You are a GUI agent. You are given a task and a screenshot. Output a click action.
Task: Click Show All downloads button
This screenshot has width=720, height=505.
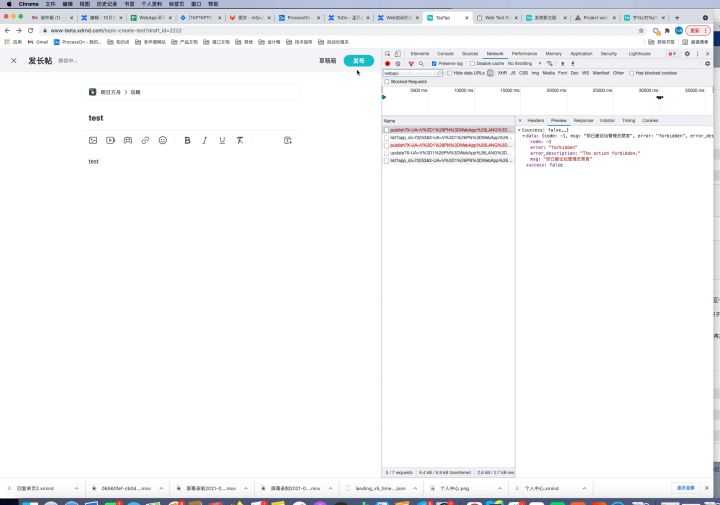click(x=686, y=488)
